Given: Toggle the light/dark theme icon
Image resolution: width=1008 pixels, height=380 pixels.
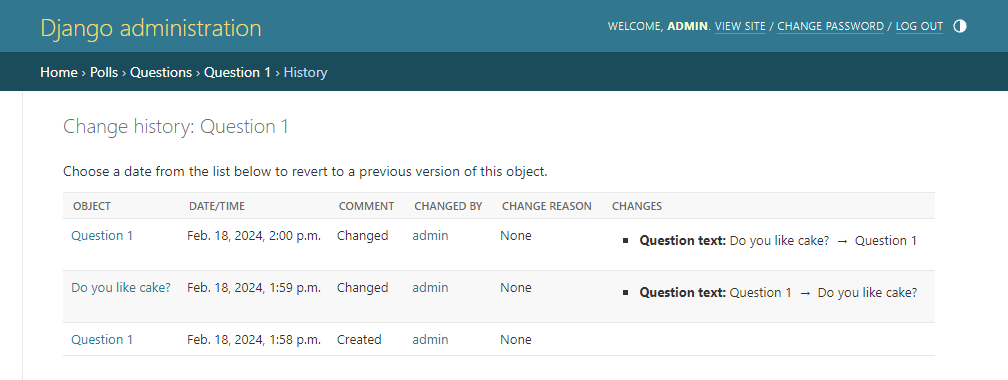Looking at the screenshot, I should tap(960, 26).
